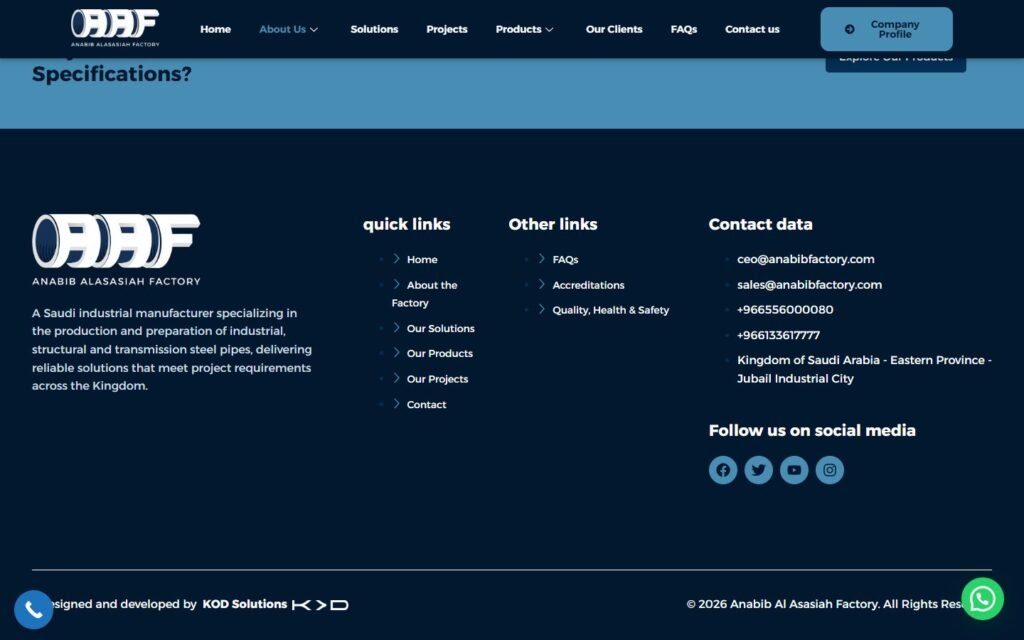Viewport: 1024px width, 640px height.
Task: Email ceo@anabibfactory.com
Action: 805,259
